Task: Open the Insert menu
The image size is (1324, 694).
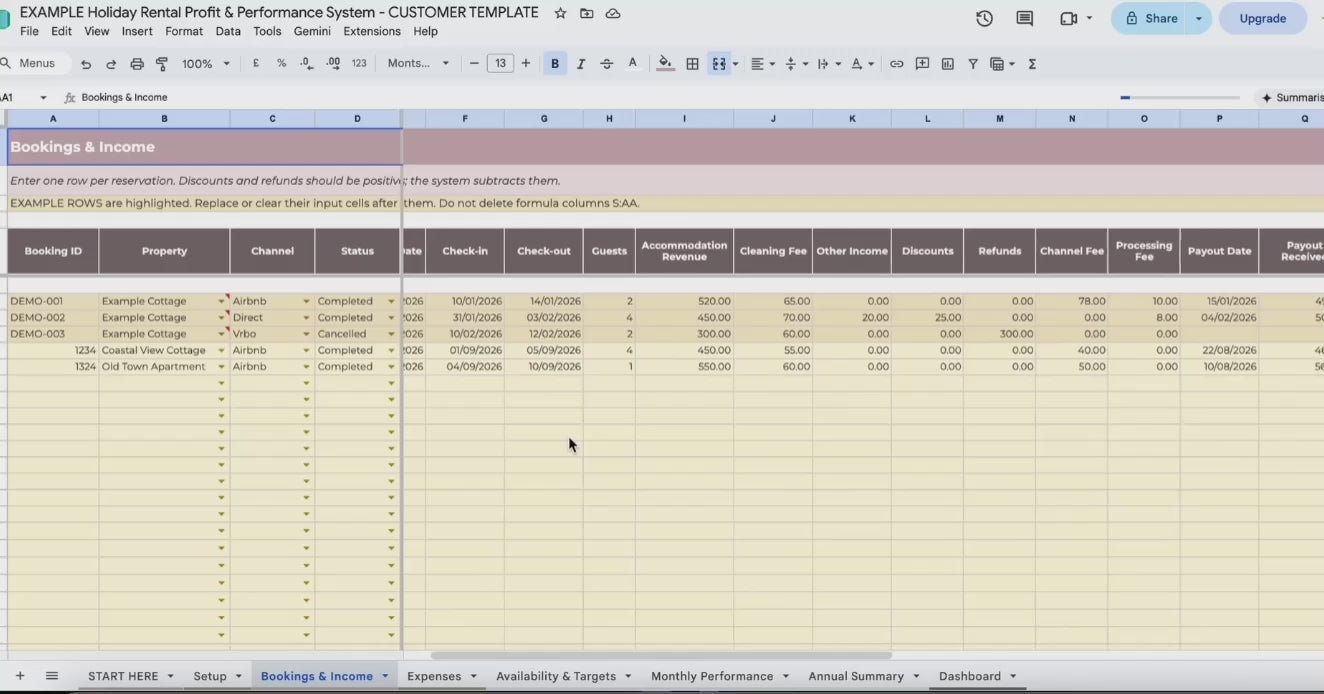Action: click(137, 31)
